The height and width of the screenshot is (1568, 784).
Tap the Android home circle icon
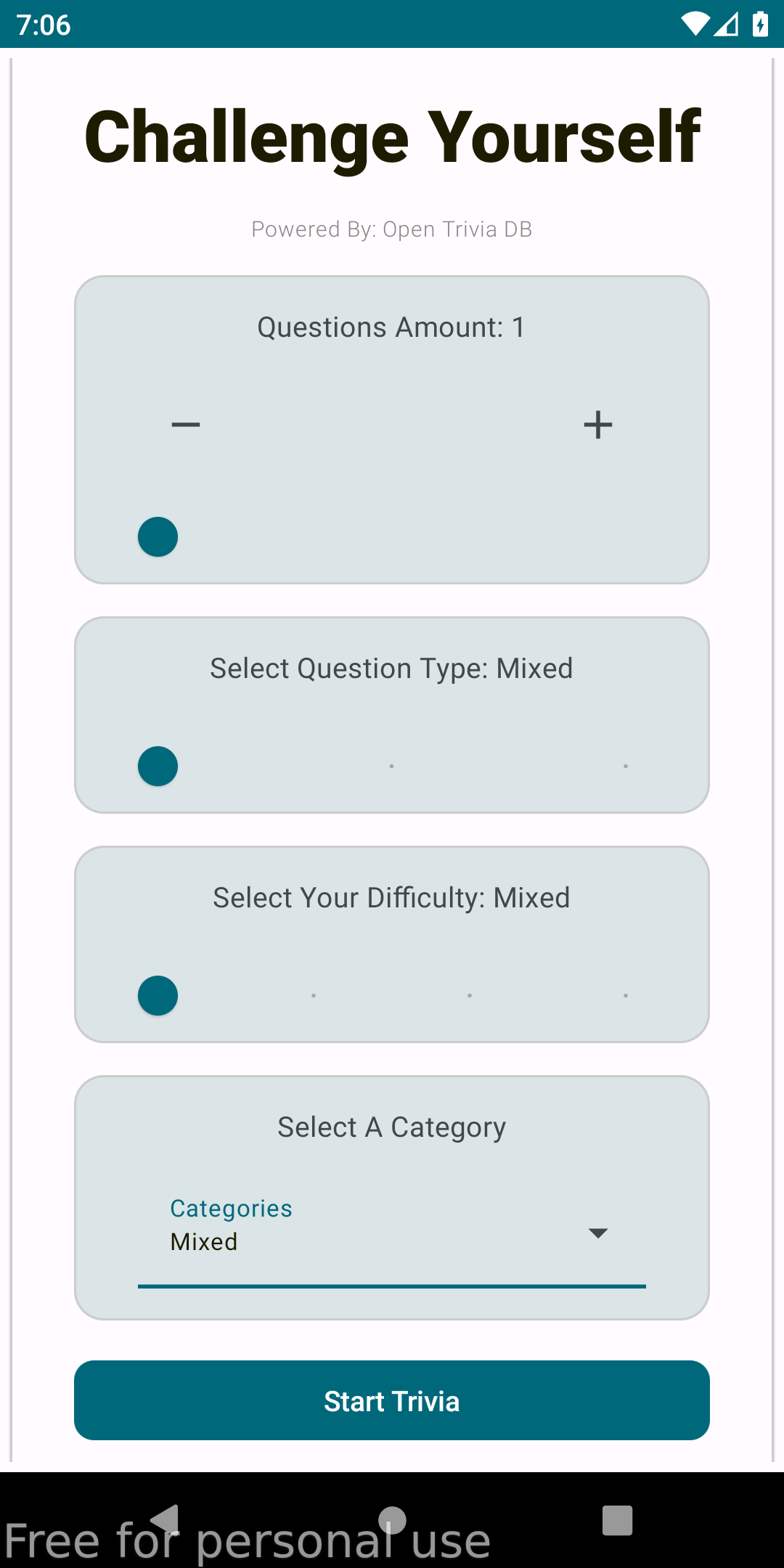pyautogui.click(x=392, y=1520)
